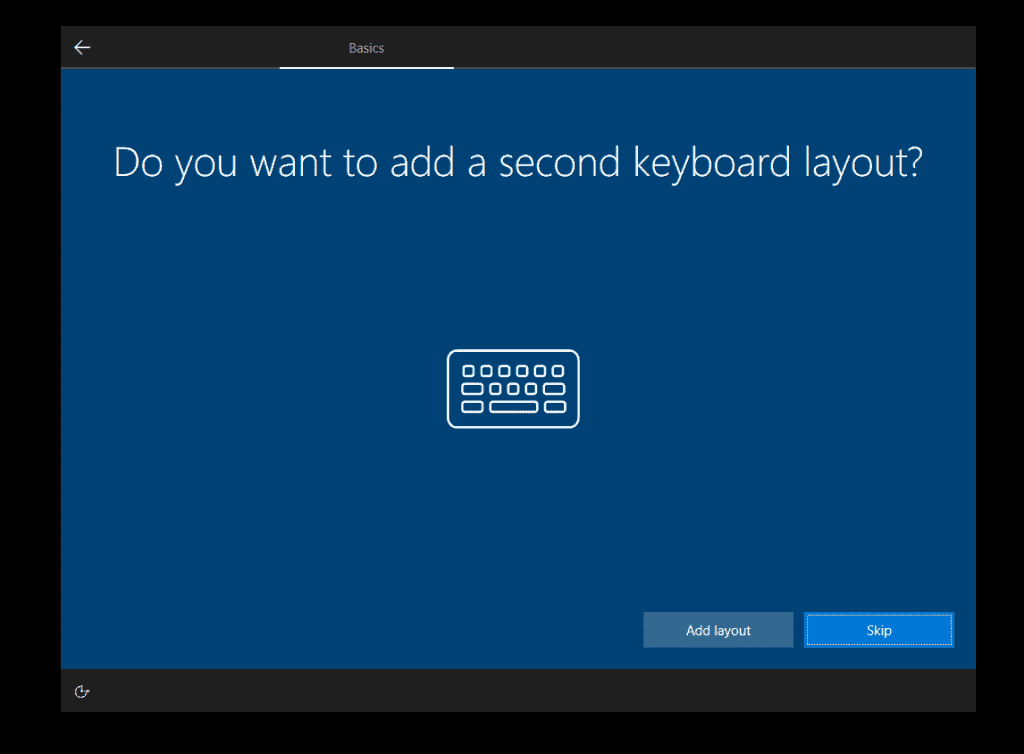Select the Basics tab in the header

[366, 47]
